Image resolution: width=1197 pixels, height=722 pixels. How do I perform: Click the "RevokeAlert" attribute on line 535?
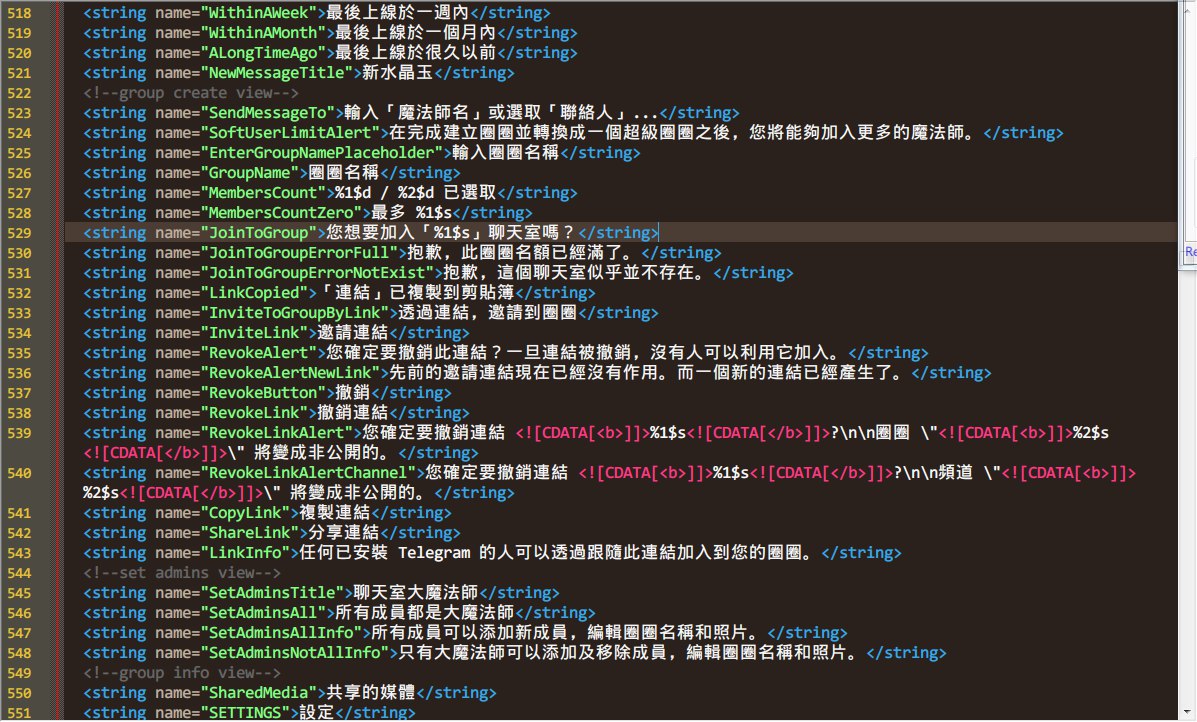(259, 353)
